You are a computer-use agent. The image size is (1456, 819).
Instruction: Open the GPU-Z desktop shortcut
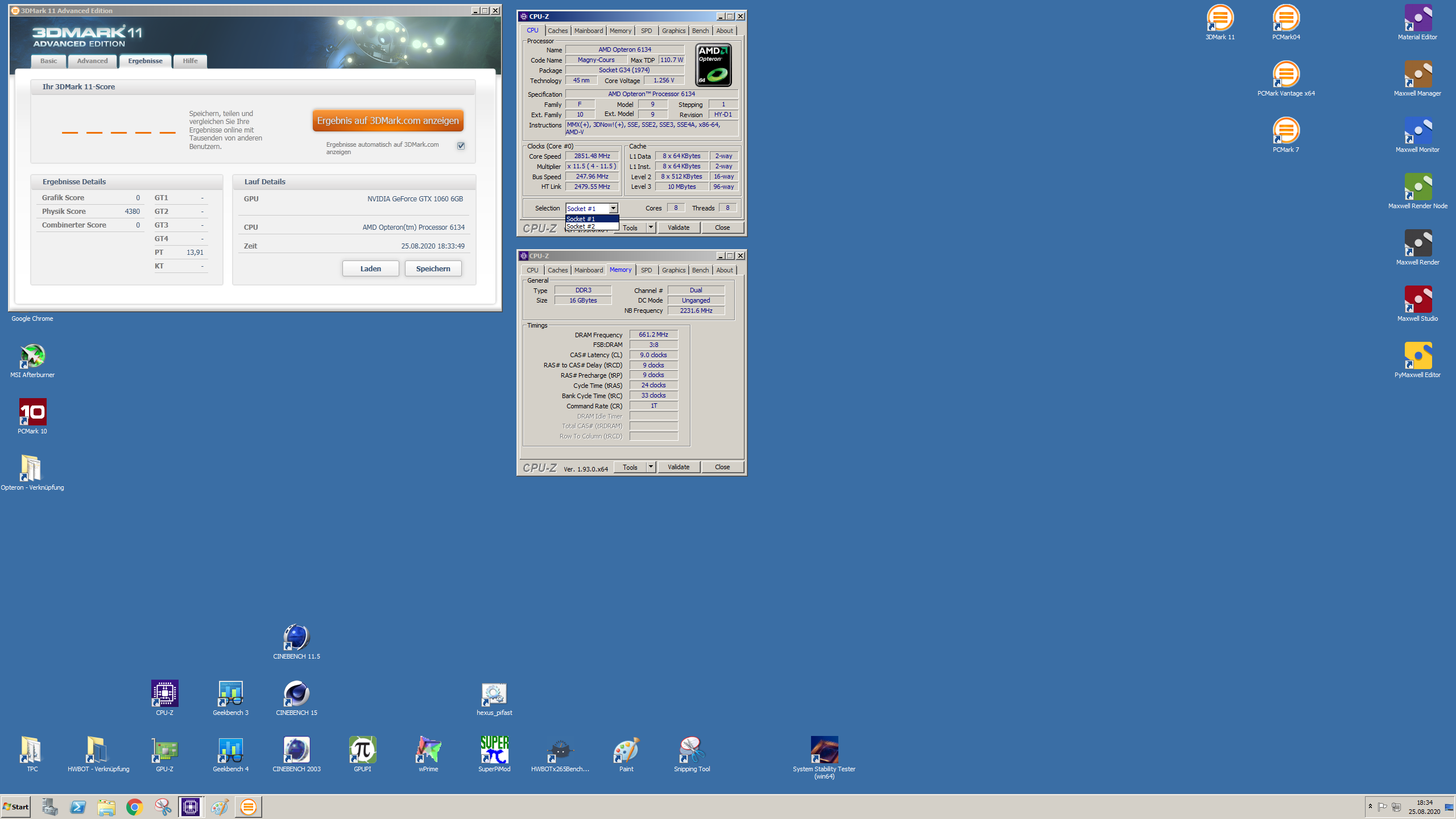tap(164, 755)
